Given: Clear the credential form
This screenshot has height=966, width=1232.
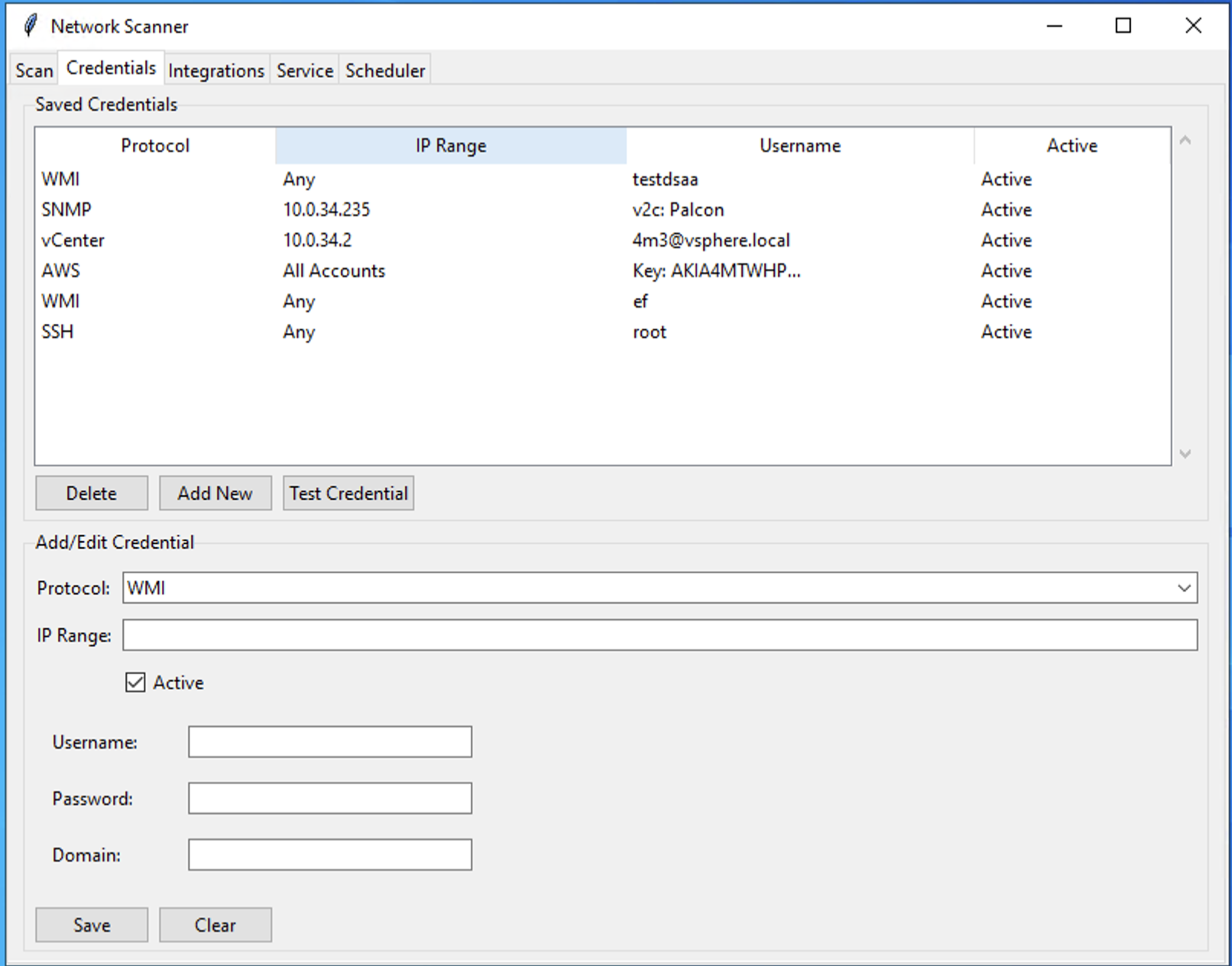Looking at the screenshot, I should click(215, 925).
